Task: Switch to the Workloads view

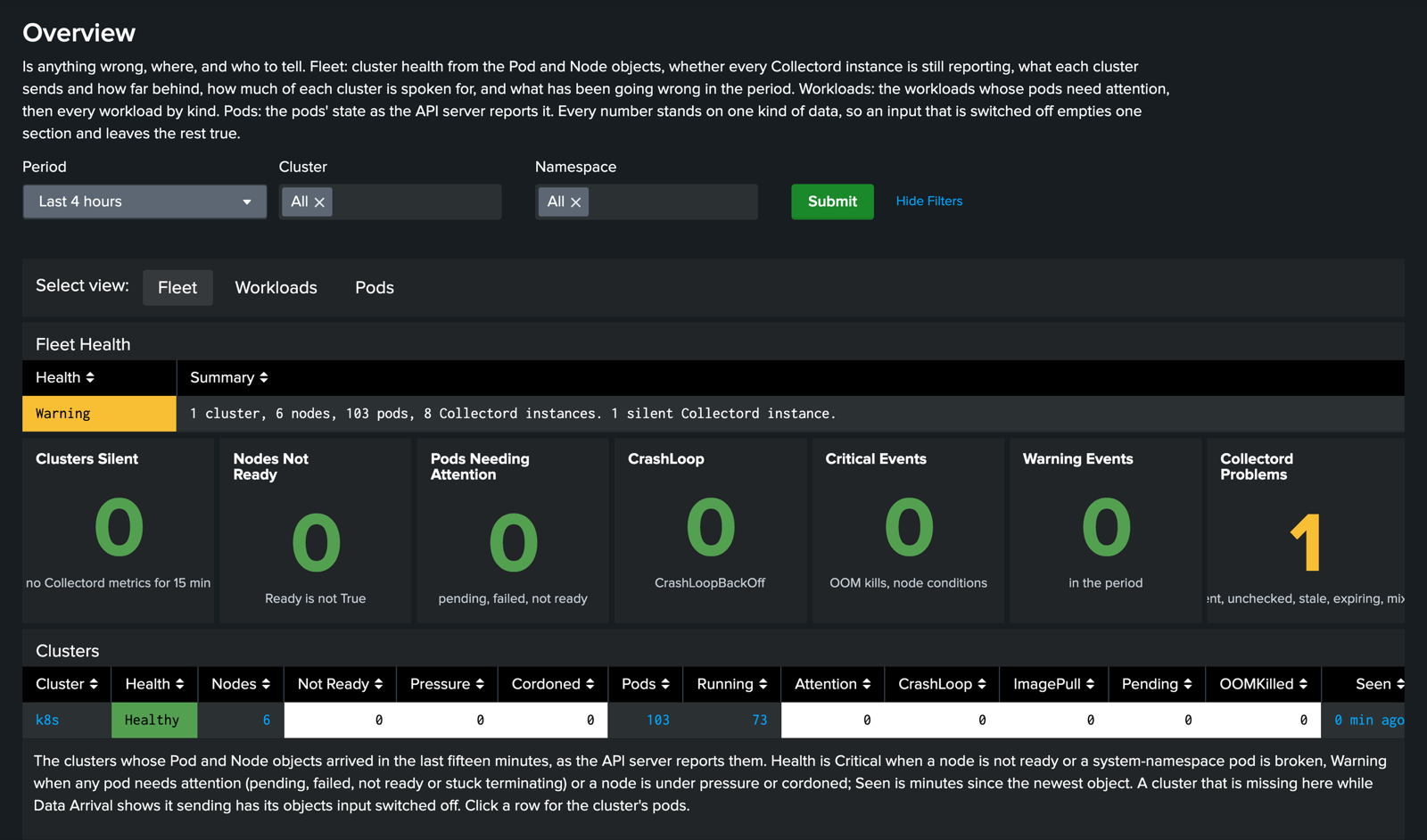Action: 276,287
